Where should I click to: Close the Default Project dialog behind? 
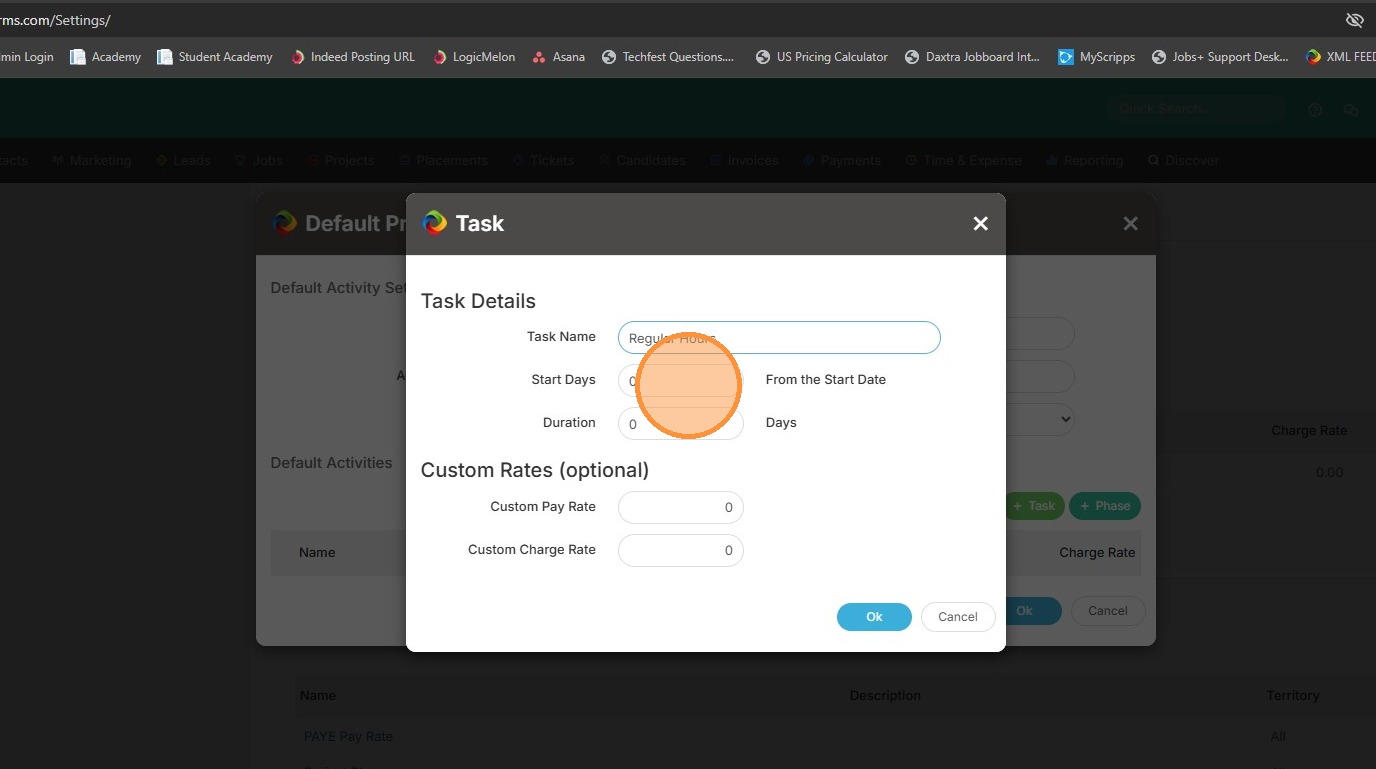[1130, 224]
